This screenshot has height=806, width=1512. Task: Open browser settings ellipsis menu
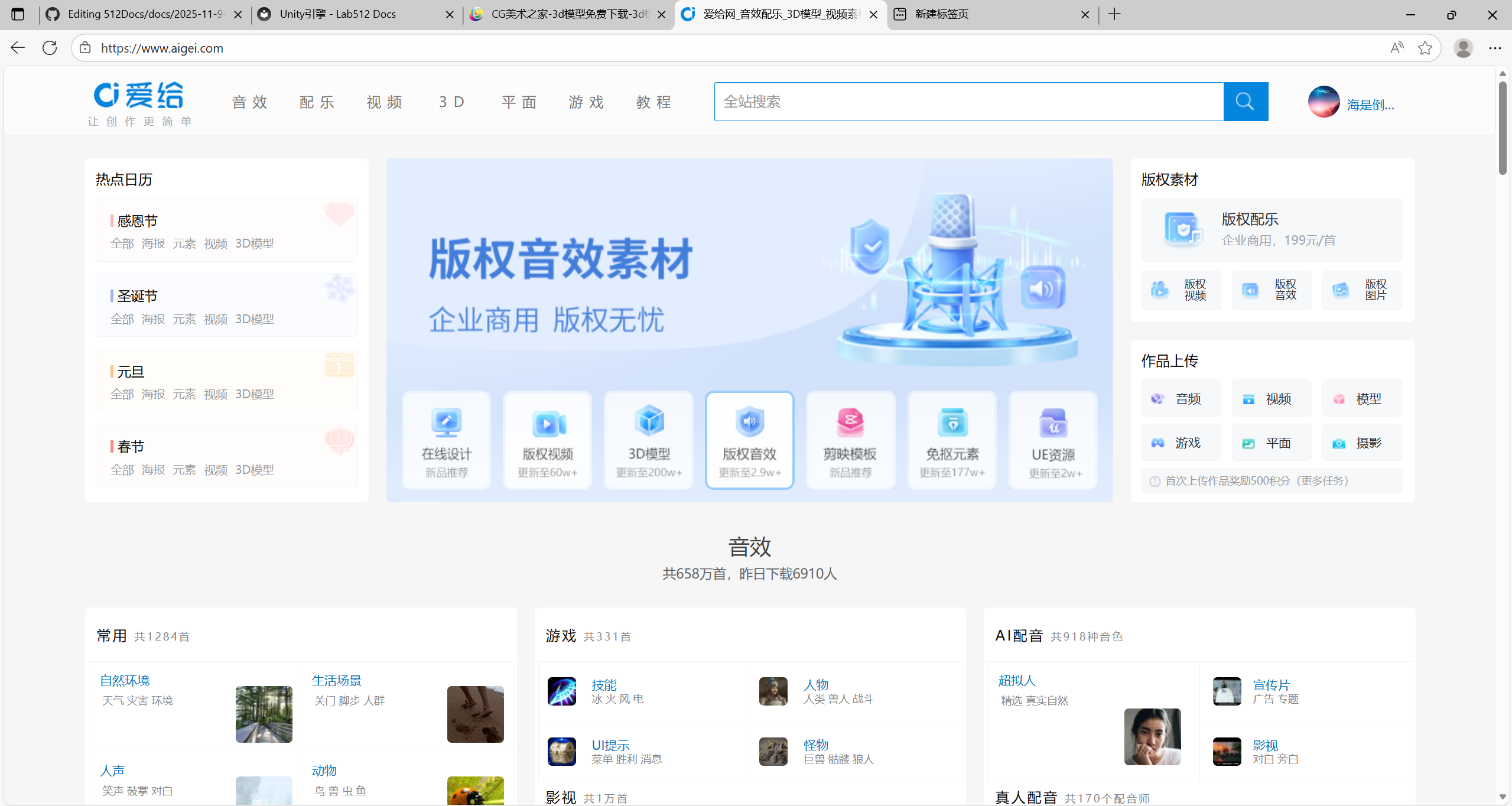pos(1495,48)
